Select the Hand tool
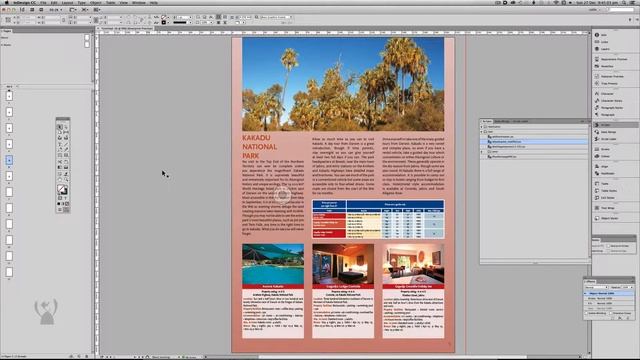 60,179
